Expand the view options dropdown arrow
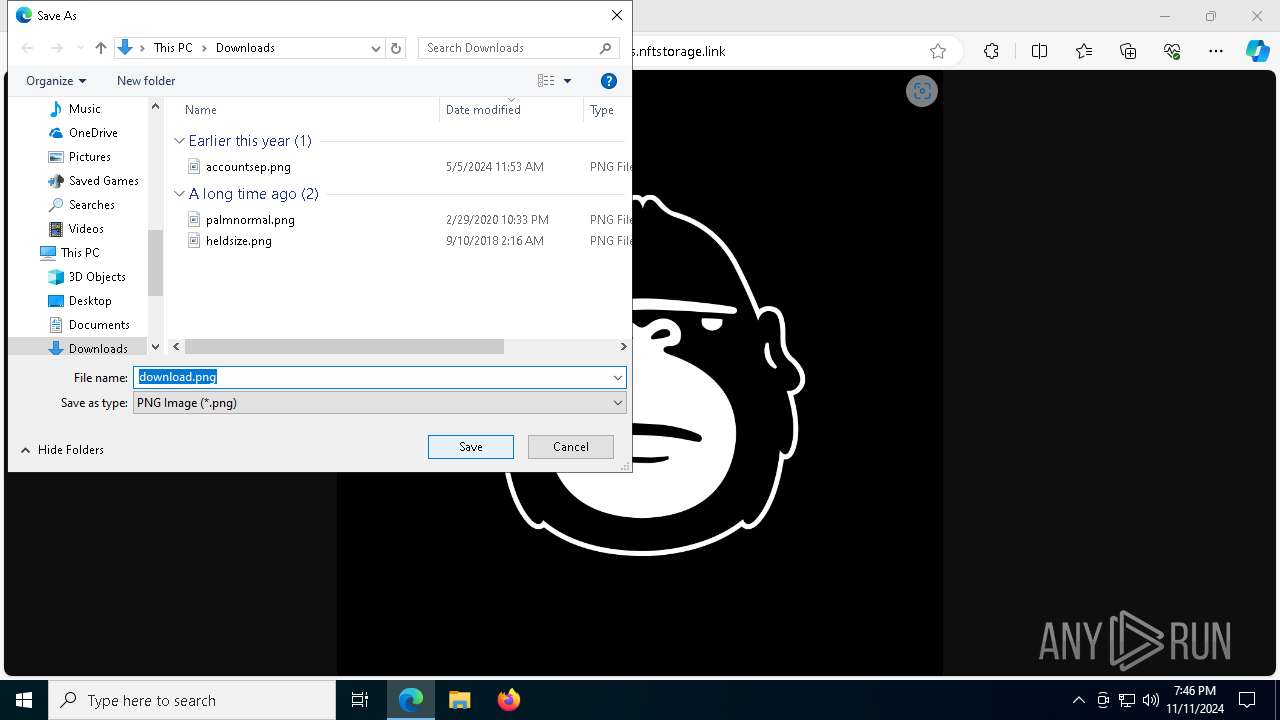 click(567, 81)
